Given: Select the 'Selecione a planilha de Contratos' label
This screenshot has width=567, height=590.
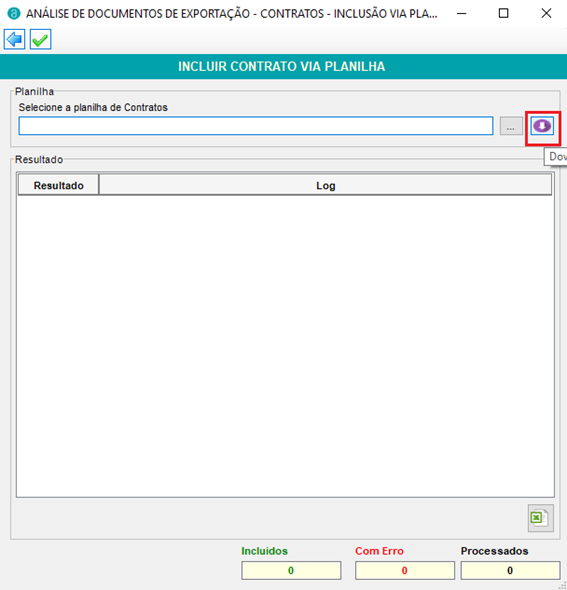Looking at the screenshot, I should click(93, 108).
